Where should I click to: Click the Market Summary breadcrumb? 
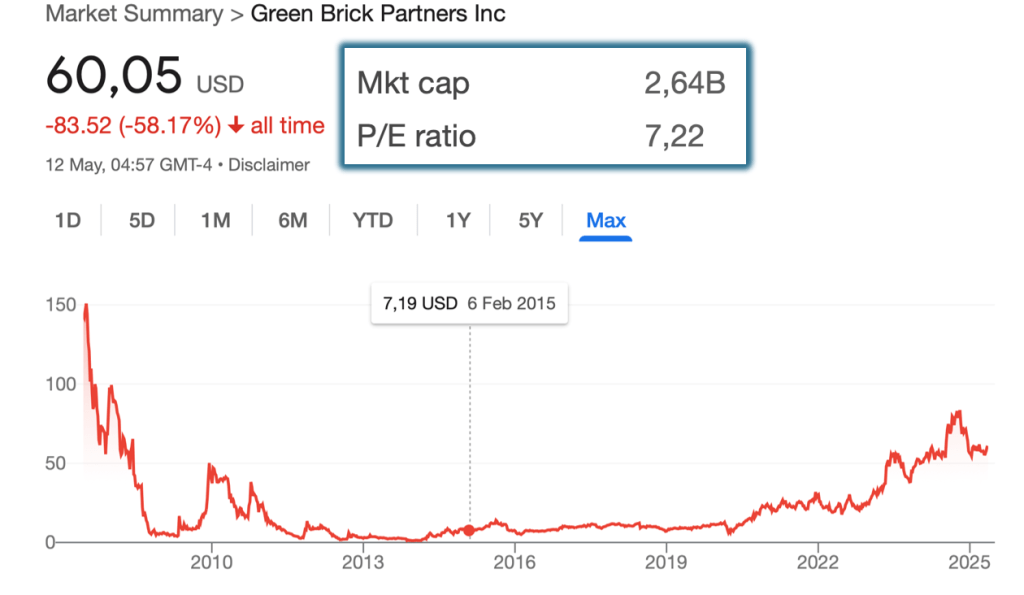(134, 14)
